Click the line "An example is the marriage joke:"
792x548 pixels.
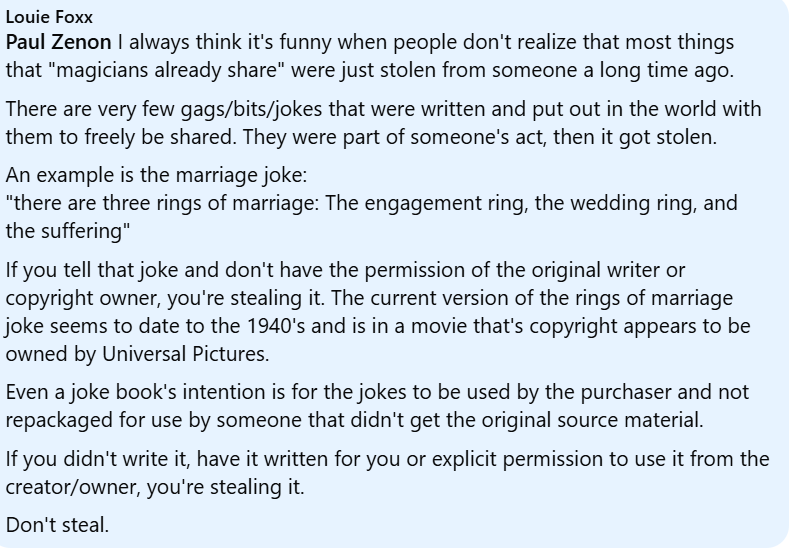[156, 175]
